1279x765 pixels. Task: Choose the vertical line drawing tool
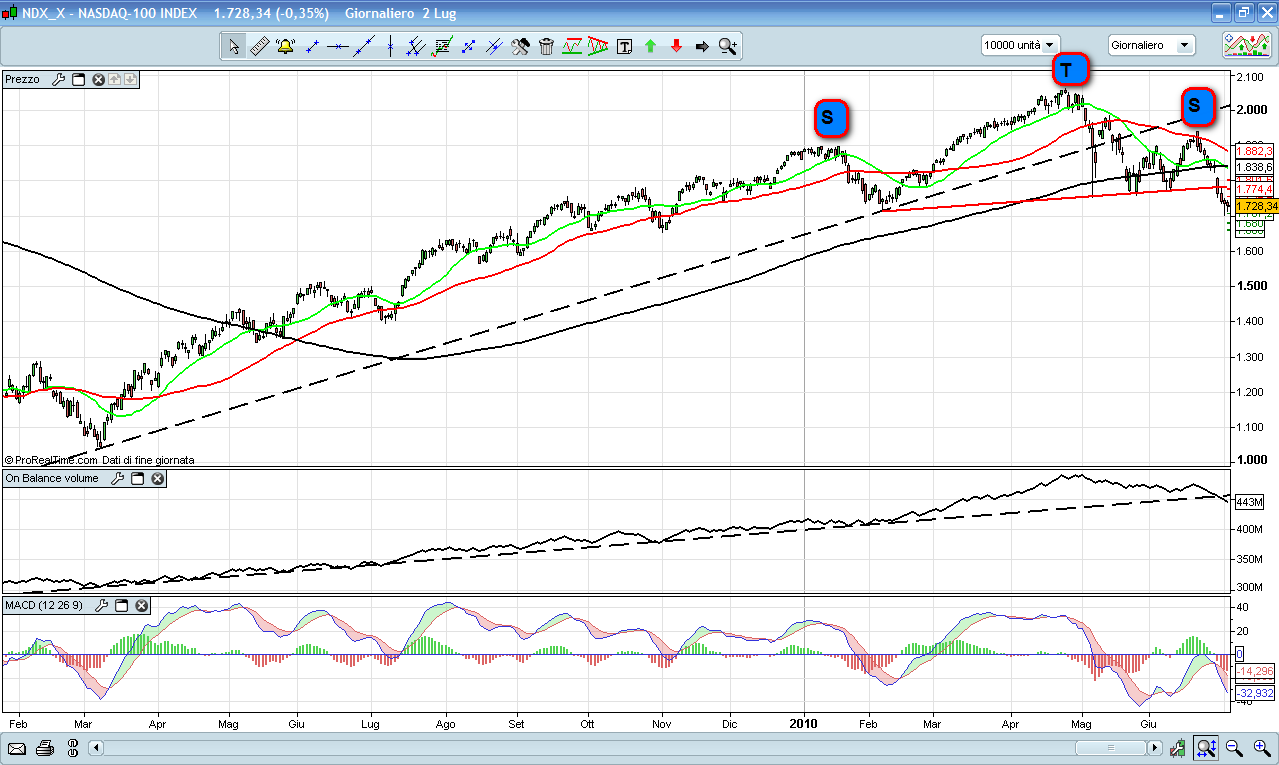pyautogui.click(x=389, y=46)
